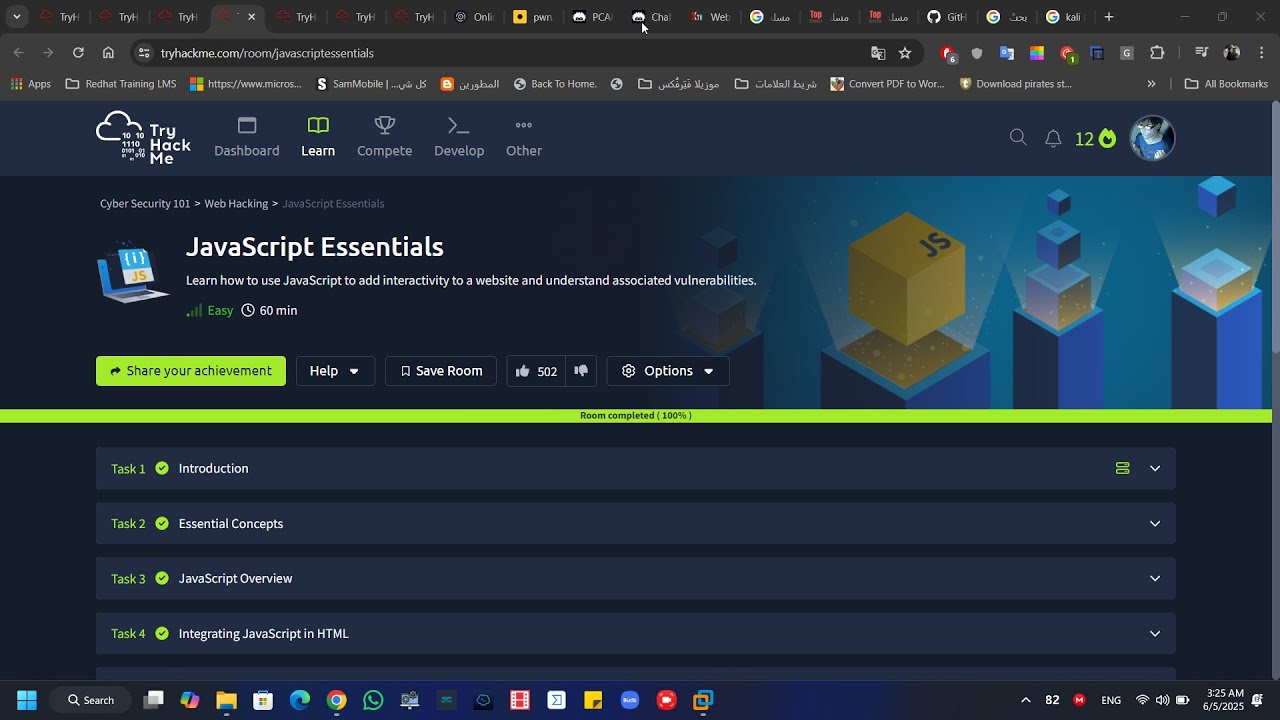This screenshot has height=720, width=1280.
Task: Open File Explorer from taskbar
Action: (x=226, y=700)
